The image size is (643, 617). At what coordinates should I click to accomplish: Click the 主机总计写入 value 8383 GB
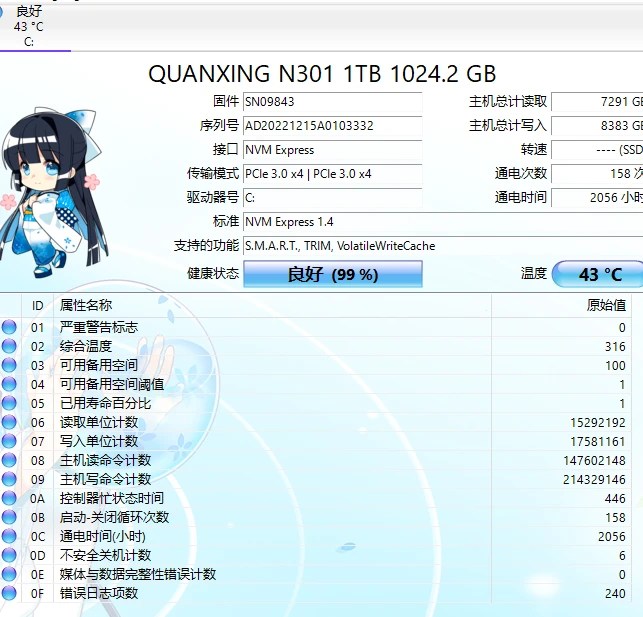597,125
